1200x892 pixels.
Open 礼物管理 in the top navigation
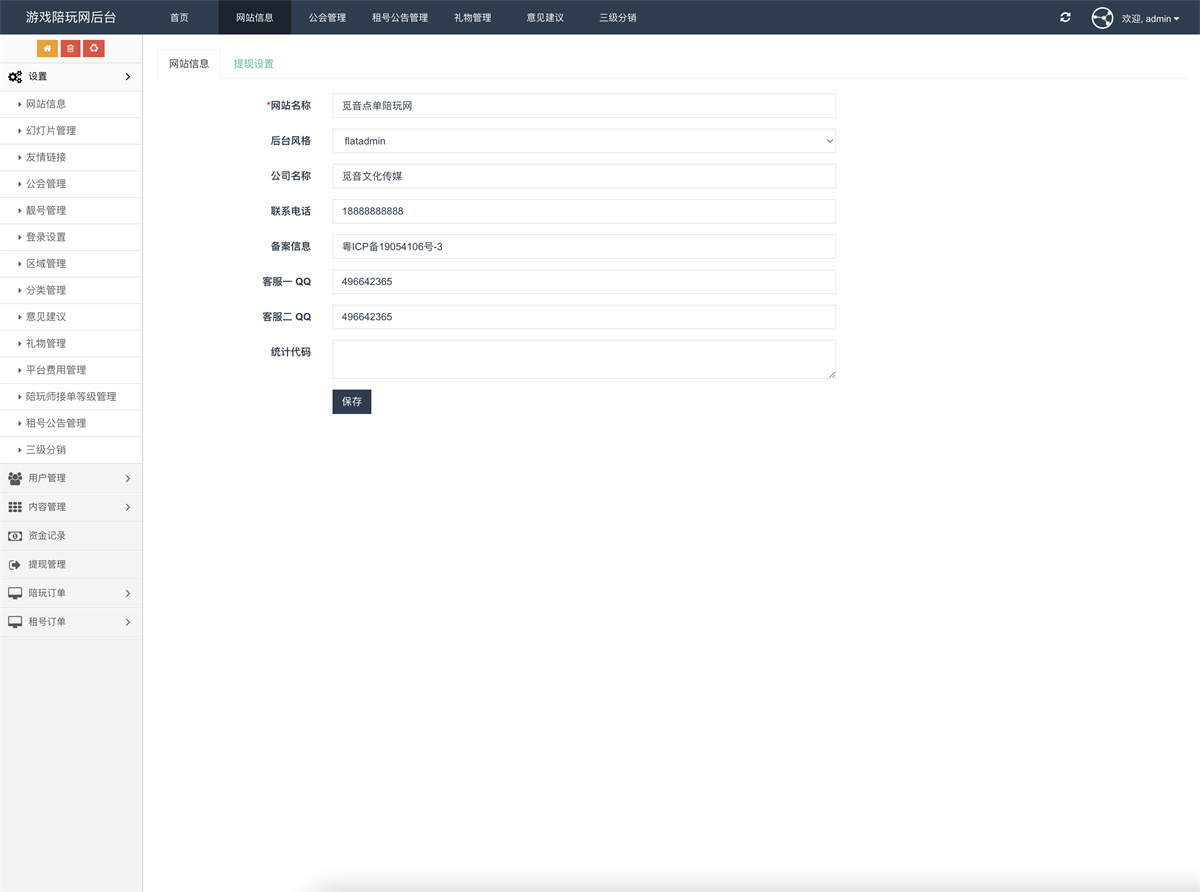click(x=472, y=18)
